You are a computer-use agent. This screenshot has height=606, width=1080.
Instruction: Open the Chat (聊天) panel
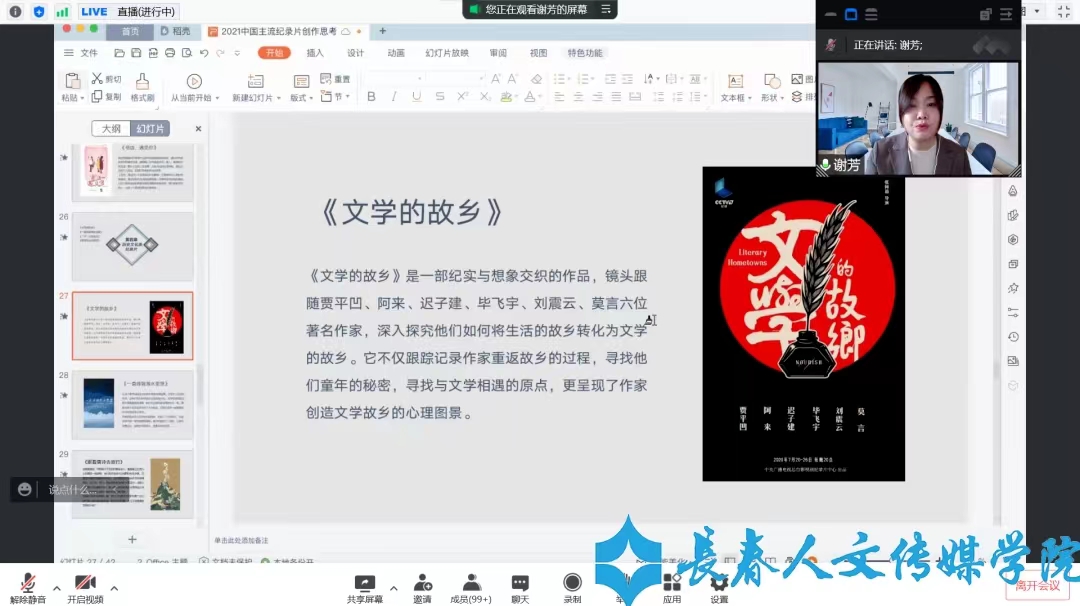[520, 589]
